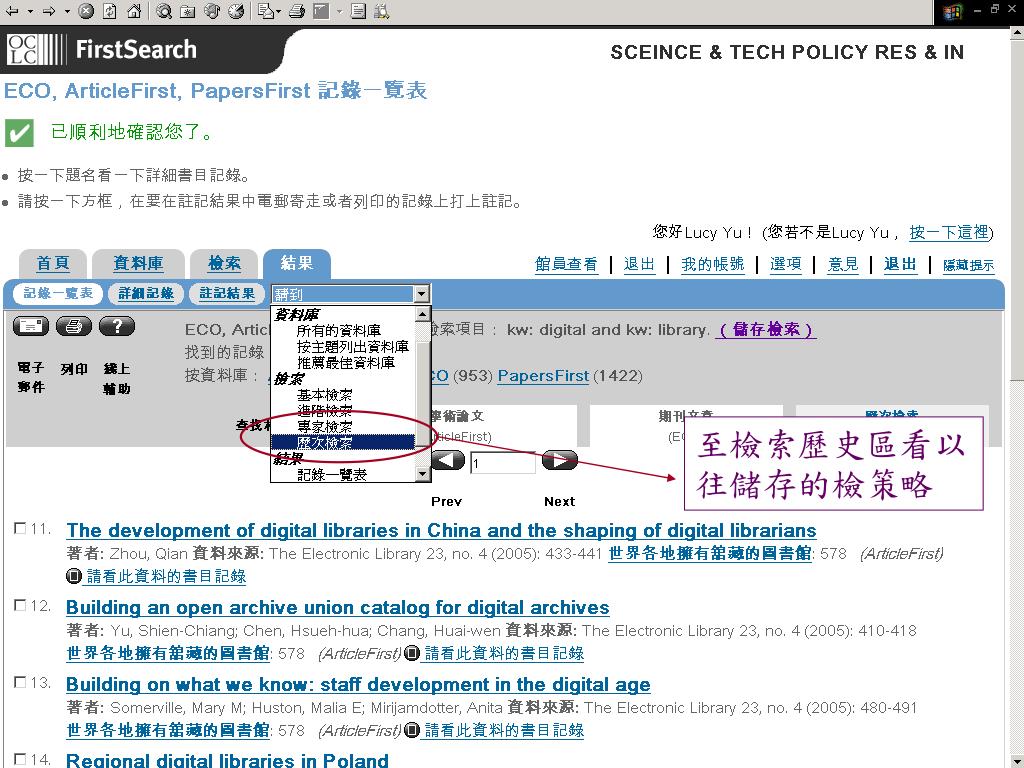Open the browser History clock icon
Image resolution: width=1024 pixels, height=768 pixels.
coord(236,10)
